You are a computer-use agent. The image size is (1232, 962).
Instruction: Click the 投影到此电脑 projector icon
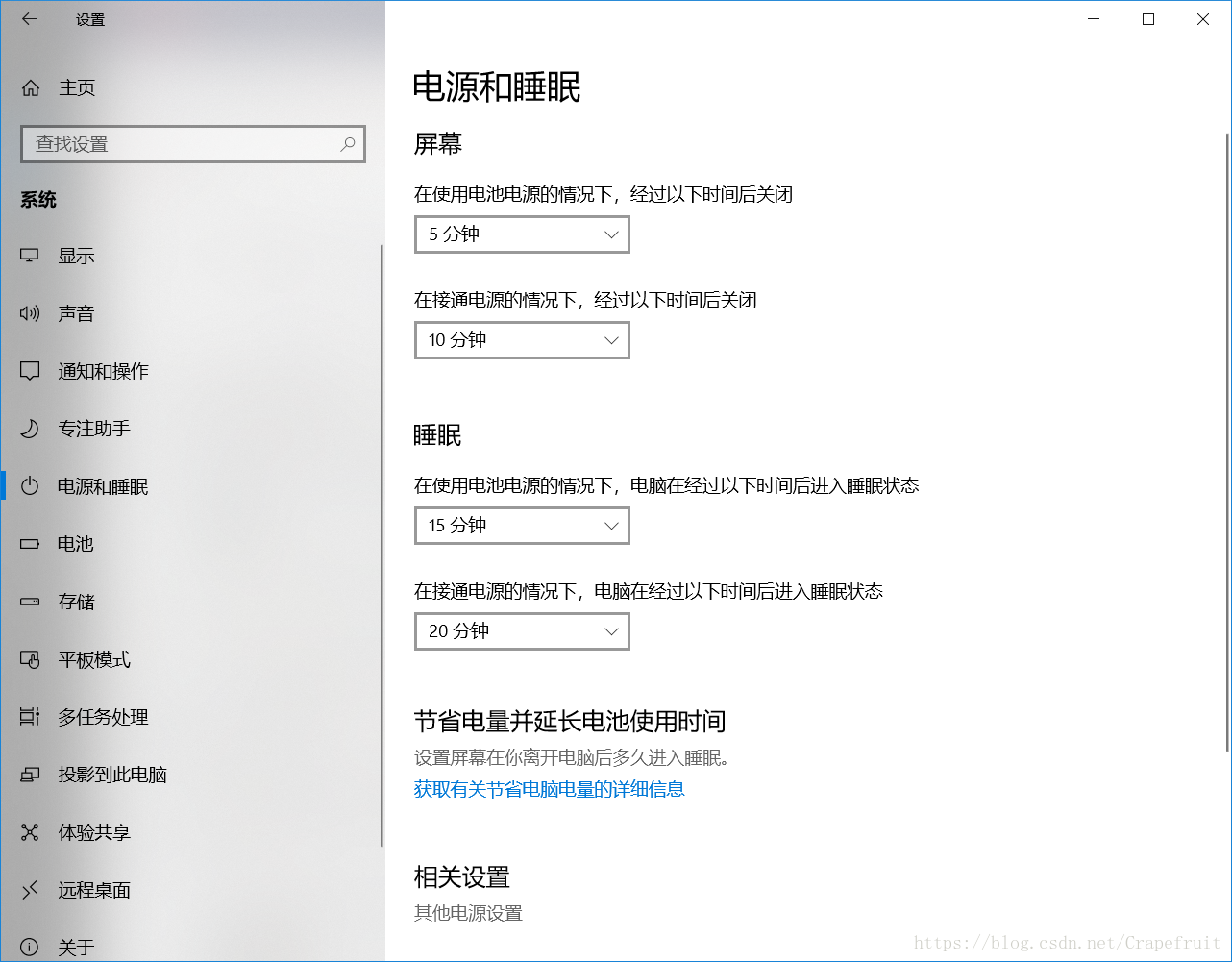point(30,775)
